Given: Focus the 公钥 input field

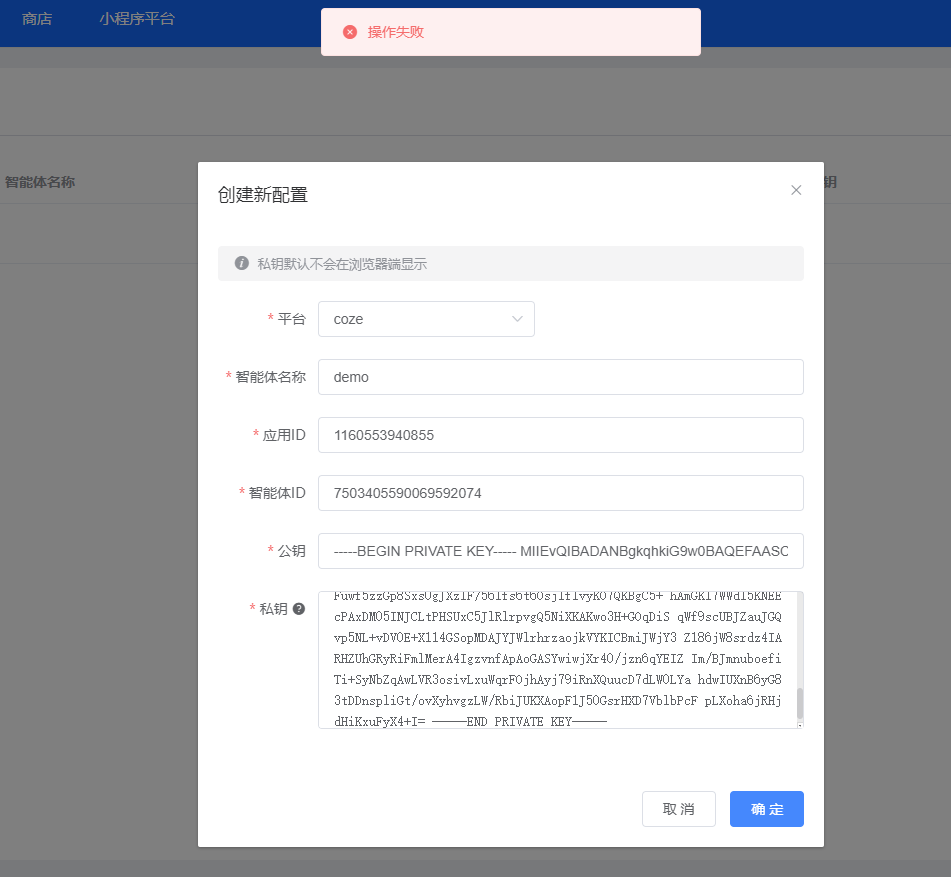Looking at the screenshot, I should point(560,551).
